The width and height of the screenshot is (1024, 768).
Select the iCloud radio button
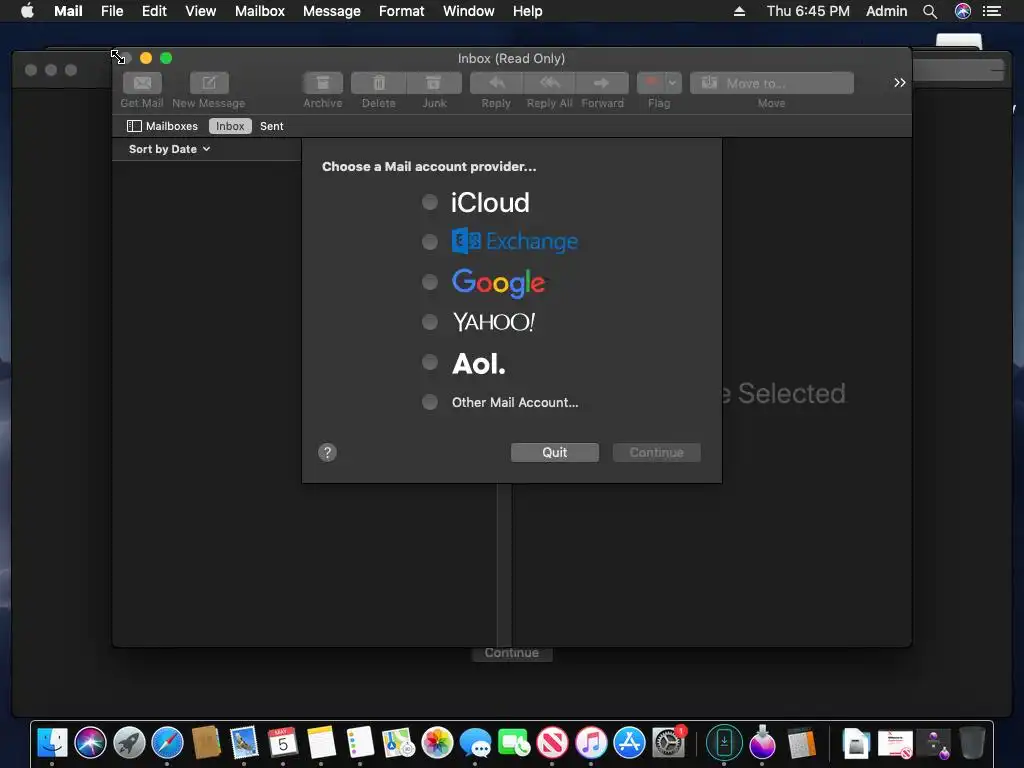[430, 202]
